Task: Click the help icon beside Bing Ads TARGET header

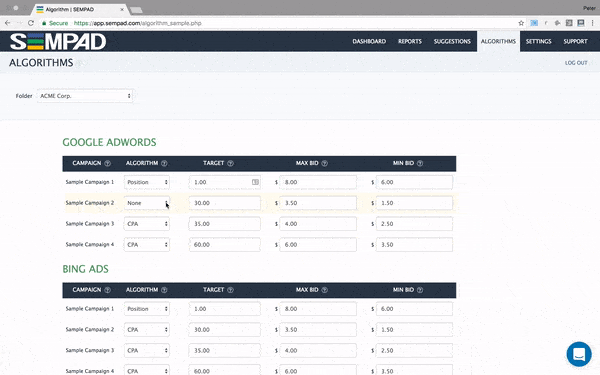Action: coord(230,290)
